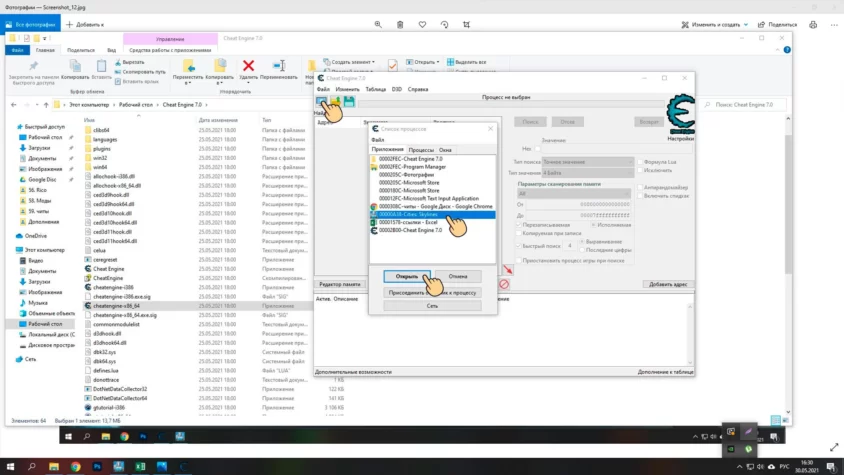
Task: Click the red X Удалить icon in Explorer ribbon
Action: point(248,66)
